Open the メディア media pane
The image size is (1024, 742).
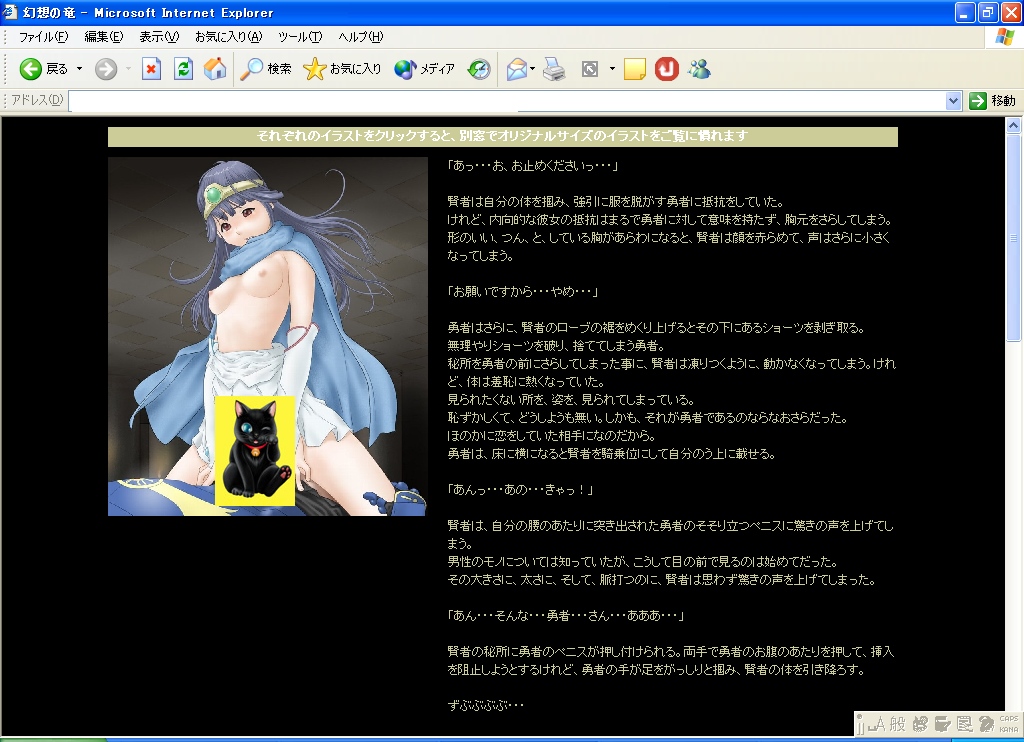coord(424,69)
